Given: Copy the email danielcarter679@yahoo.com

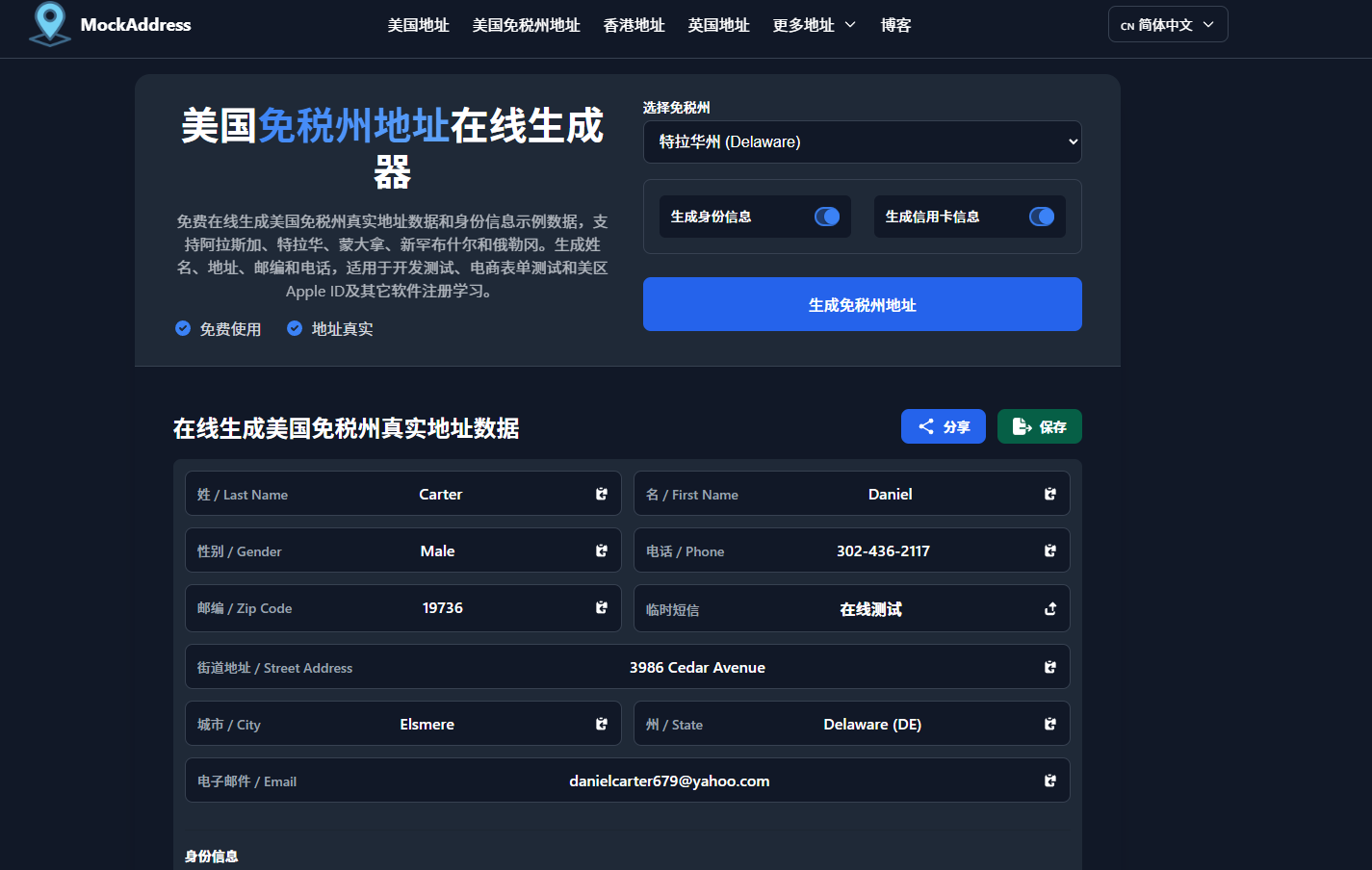Looking at the screenshot, I should click(1049, 780).
